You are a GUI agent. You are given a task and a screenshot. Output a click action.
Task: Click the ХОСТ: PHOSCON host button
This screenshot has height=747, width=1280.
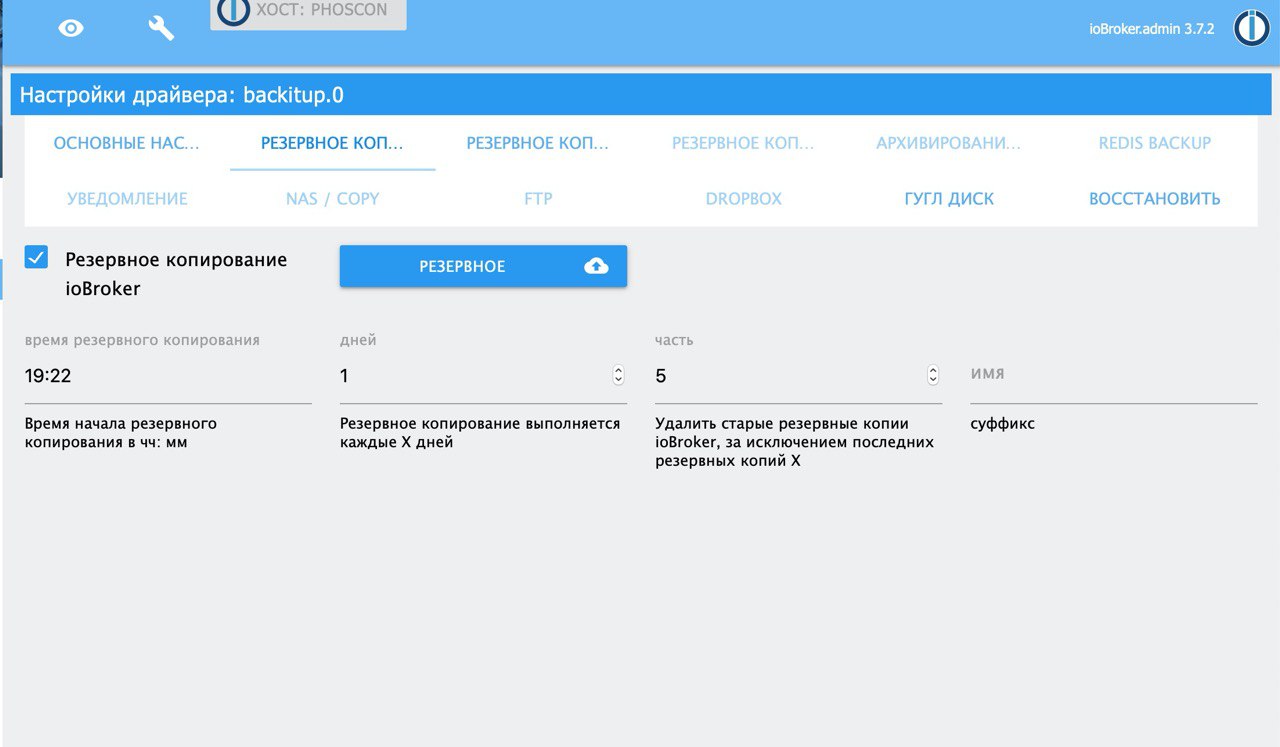point(308,13)
